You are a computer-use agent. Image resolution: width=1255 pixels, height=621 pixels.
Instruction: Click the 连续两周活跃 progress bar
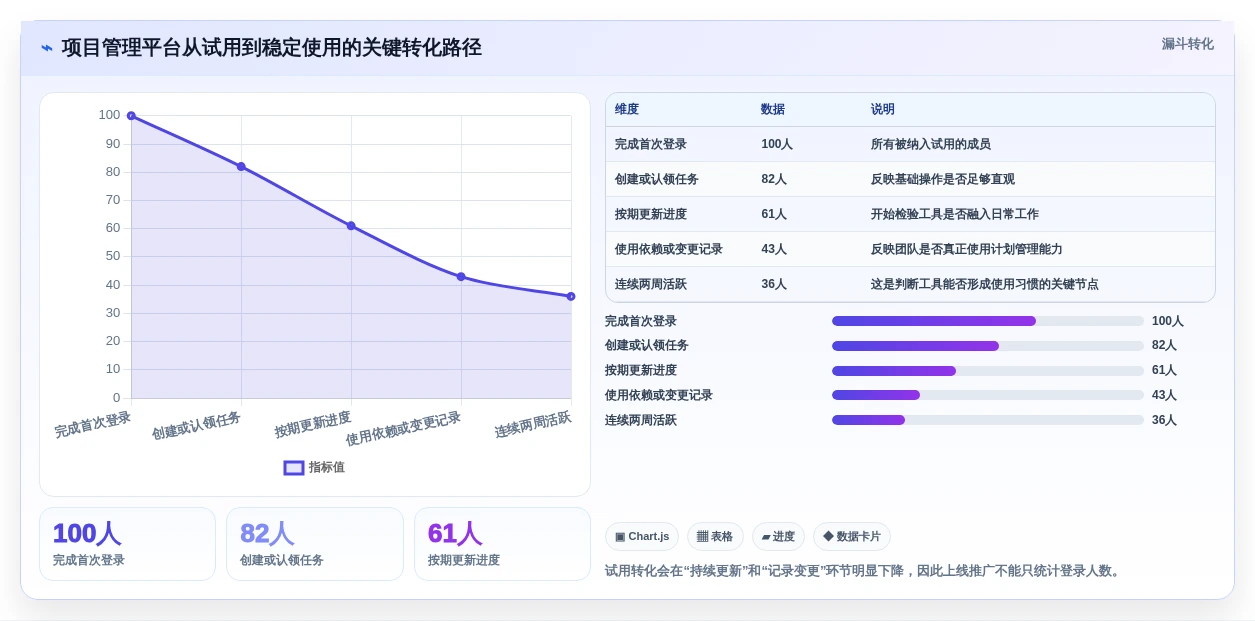click(x=988, y=420)
